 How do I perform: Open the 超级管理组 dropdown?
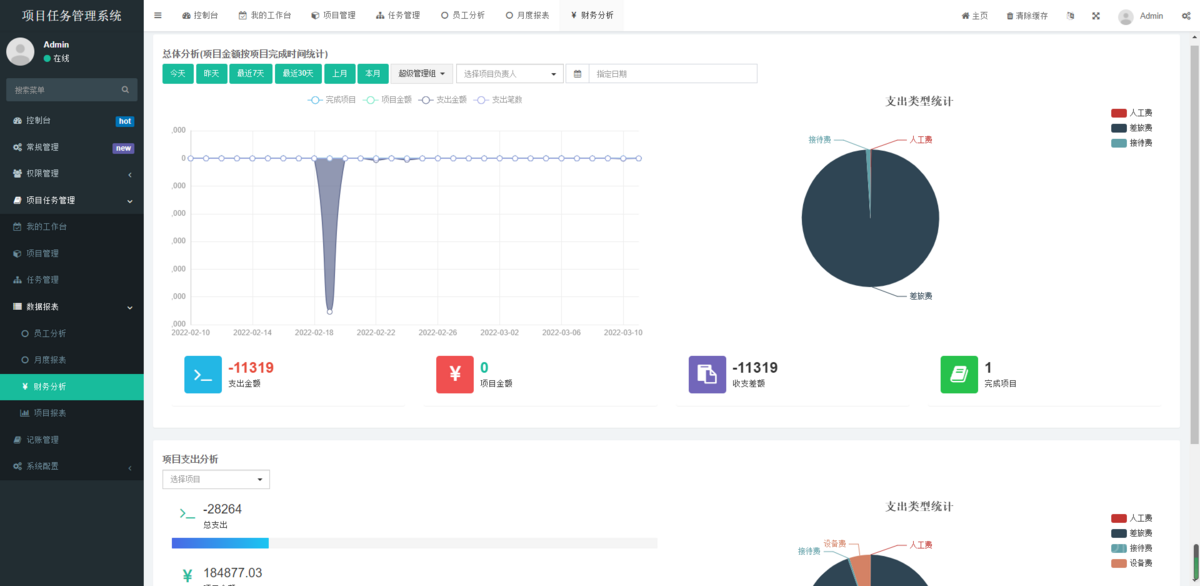pyautogui.click(x=420, y=73)
